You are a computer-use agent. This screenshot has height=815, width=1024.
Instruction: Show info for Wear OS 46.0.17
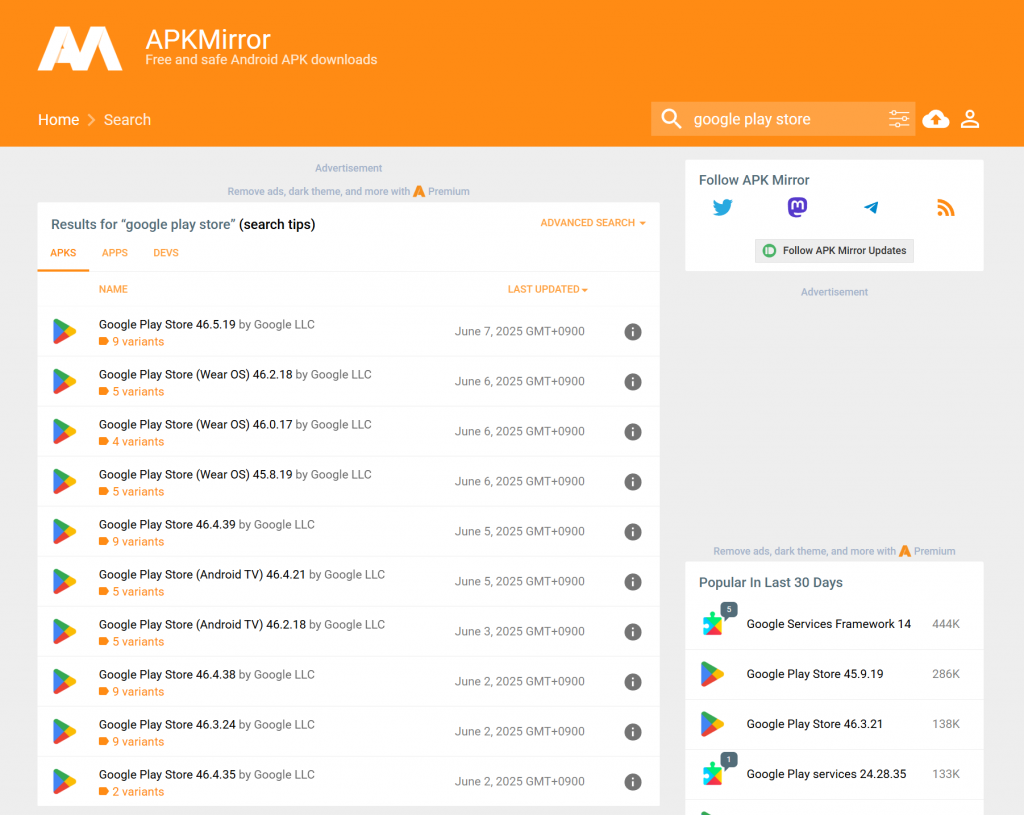pyautogui.click(x=633, y=432)
